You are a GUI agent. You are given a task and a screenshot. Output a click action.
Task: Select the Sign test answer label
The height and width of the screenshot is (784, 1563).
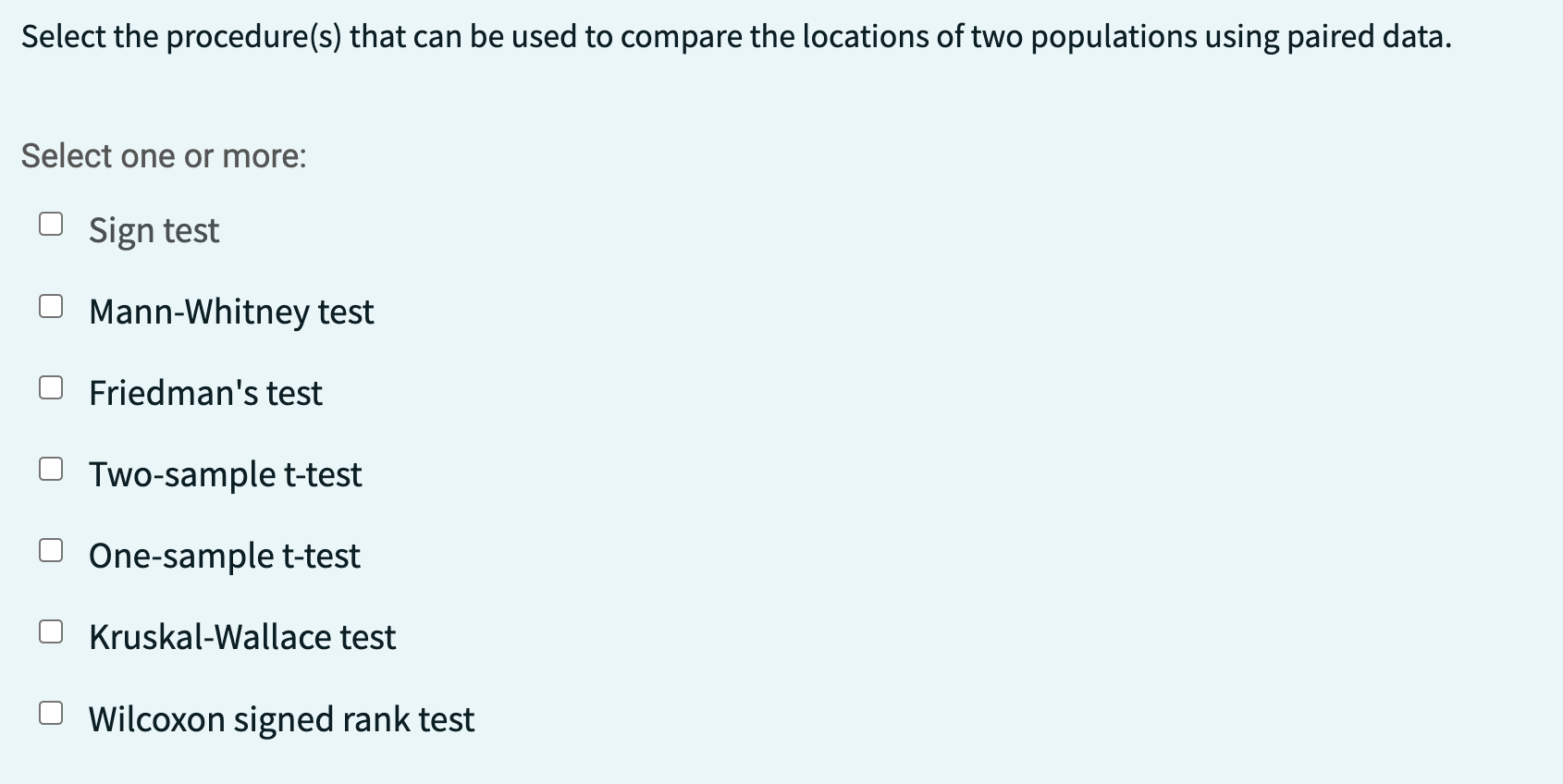click(x=154, y=229)
